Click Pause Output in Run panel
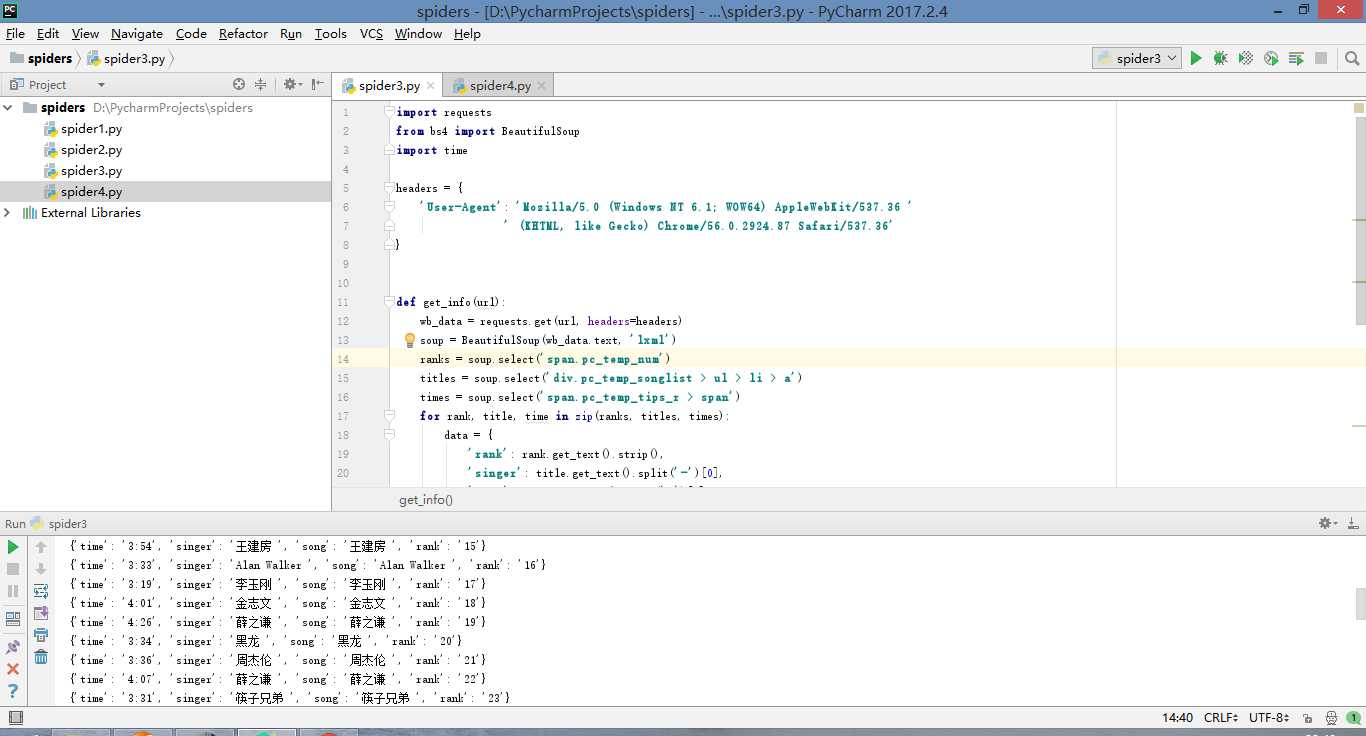The image size is (1366, 736). point(13,591)
